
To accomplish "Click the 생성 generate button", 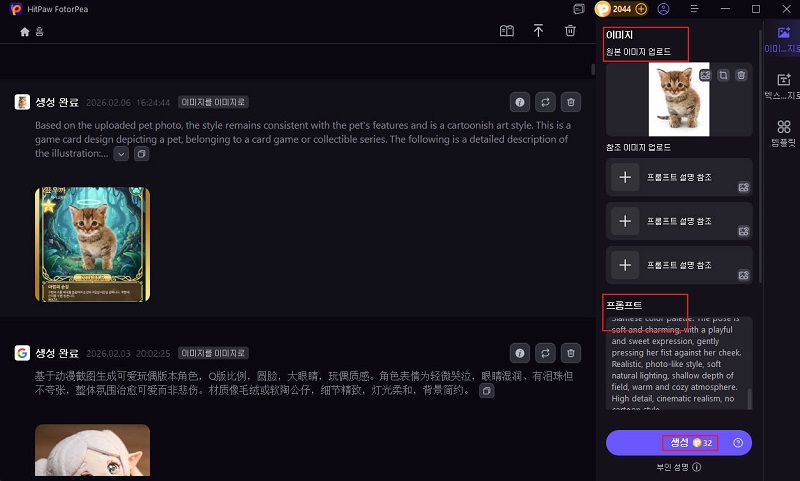I will [x=679, y=443].
